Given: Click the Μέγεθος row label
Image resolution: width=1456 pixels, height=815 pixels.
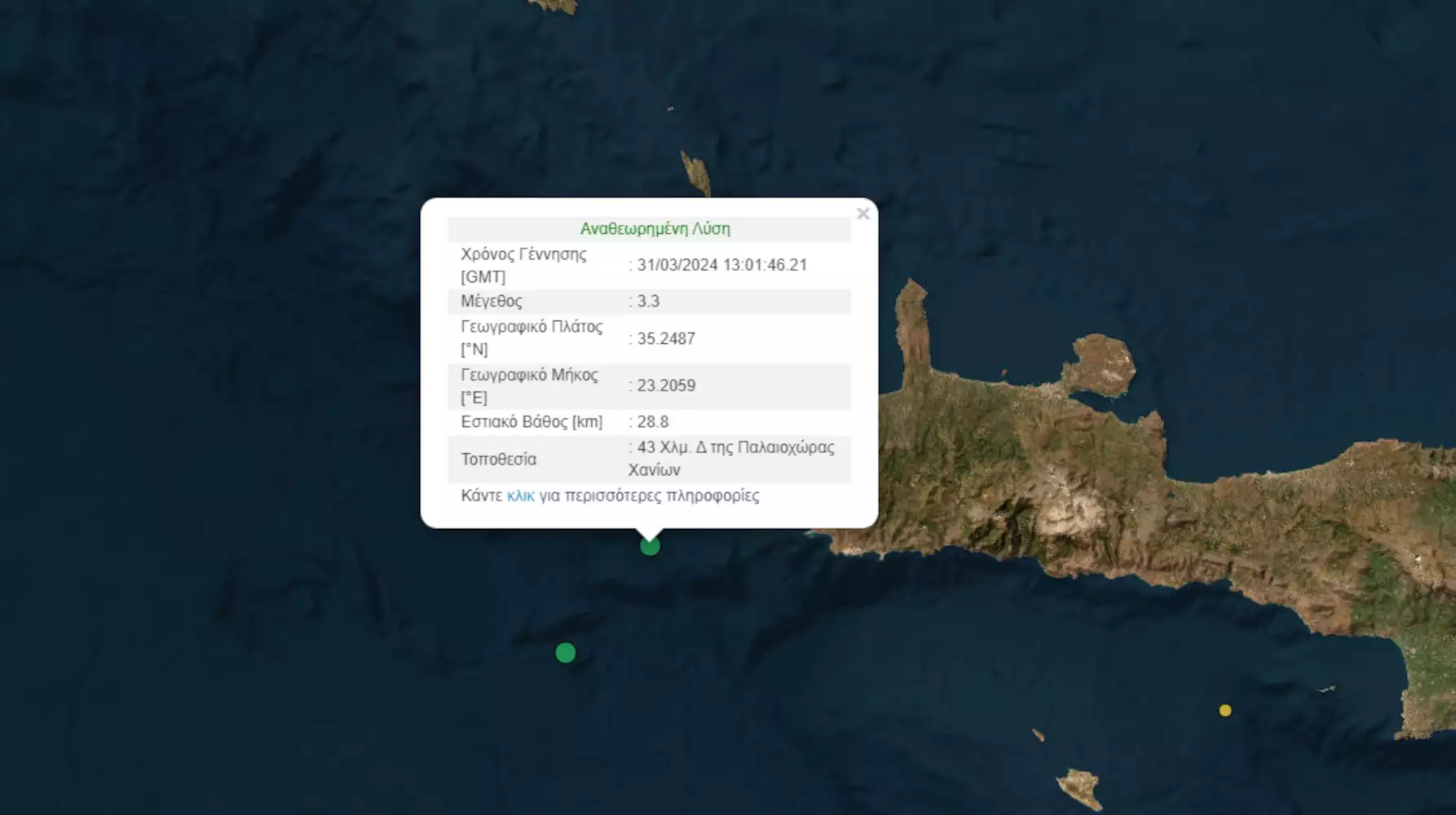Looking at the screenshot, I should [492, 302].
